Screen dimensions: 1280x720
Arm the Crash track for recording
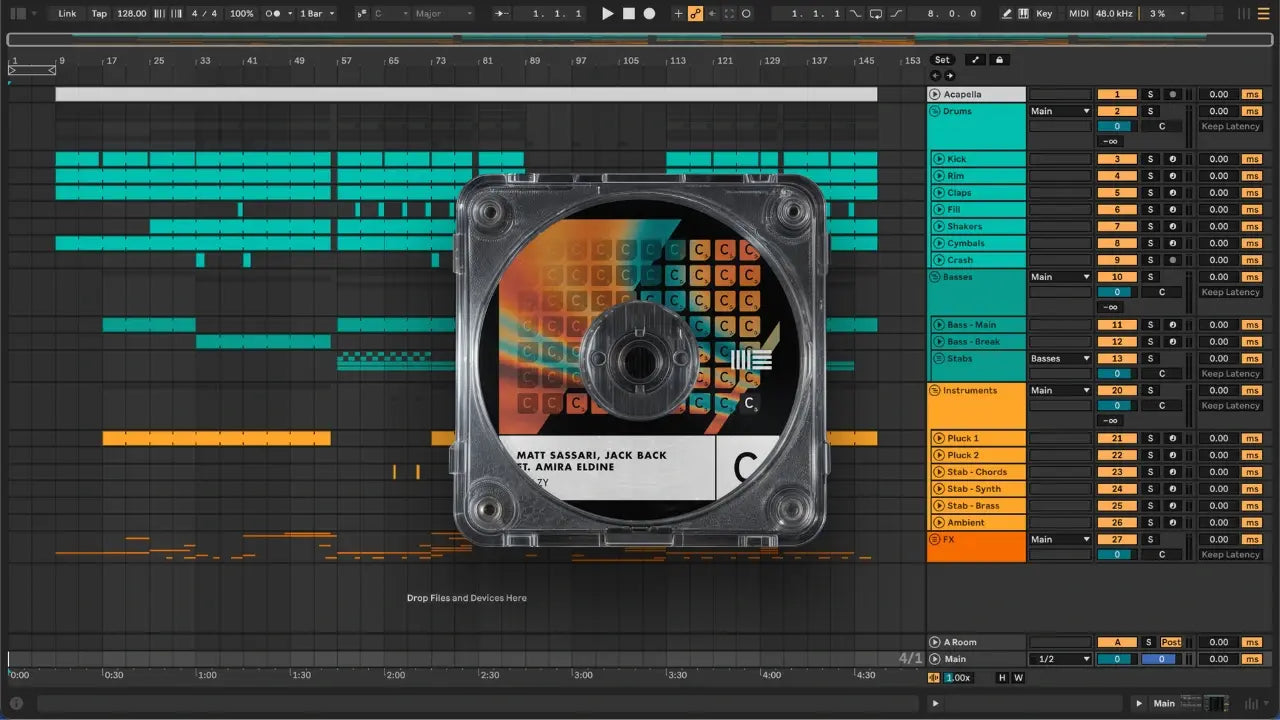[1172, 260]
